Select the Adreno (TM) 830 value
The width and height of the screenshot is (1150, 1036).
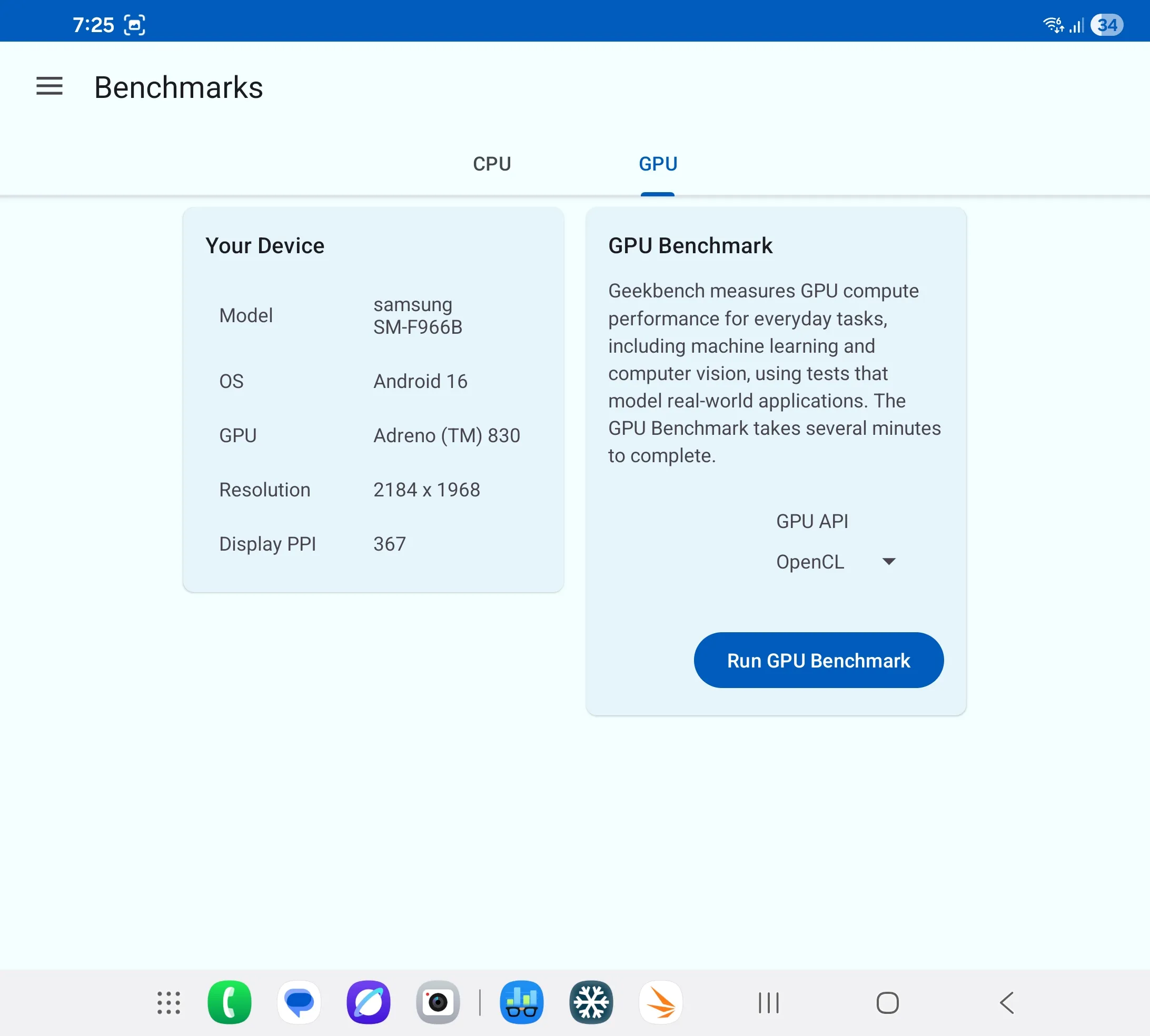pyautogui.click(x=447, y=435)
